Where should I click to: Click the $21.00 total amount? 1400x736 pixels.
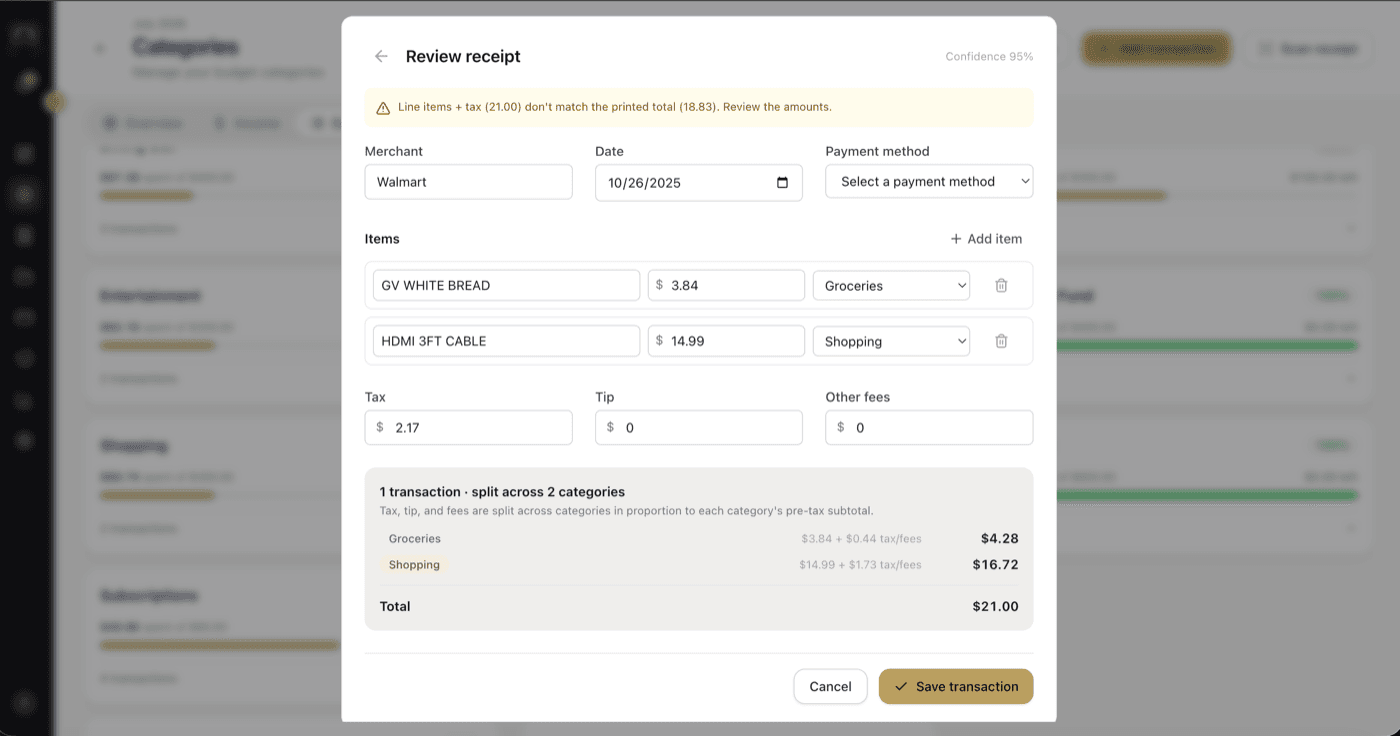[995, 607]
